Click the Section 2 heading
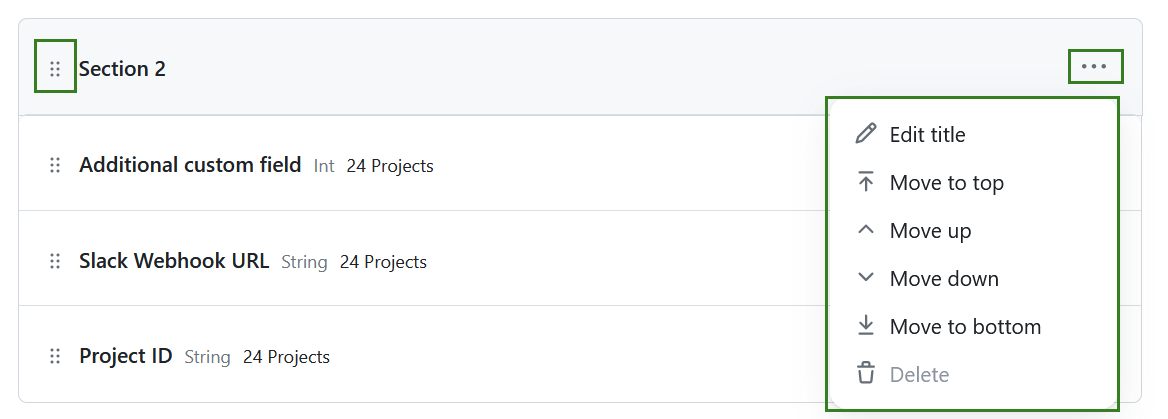 [x=122, y=69]
